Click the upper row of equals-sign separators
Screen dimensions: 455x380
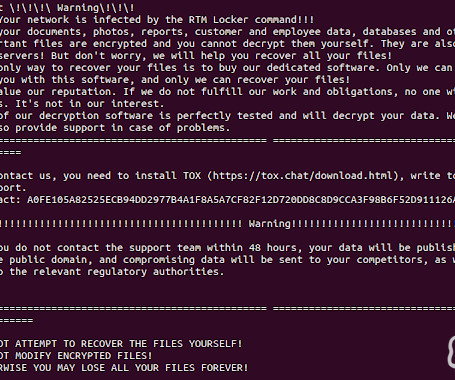click(x=227, y=140)
